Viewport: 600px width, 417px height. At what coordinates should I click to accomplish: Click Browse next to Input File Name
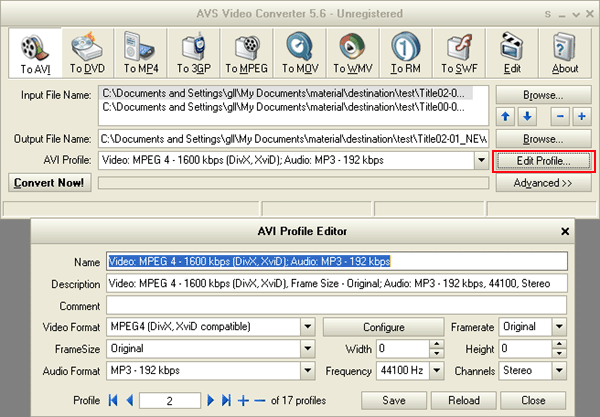pyautogui.click(x=543, y=95)
